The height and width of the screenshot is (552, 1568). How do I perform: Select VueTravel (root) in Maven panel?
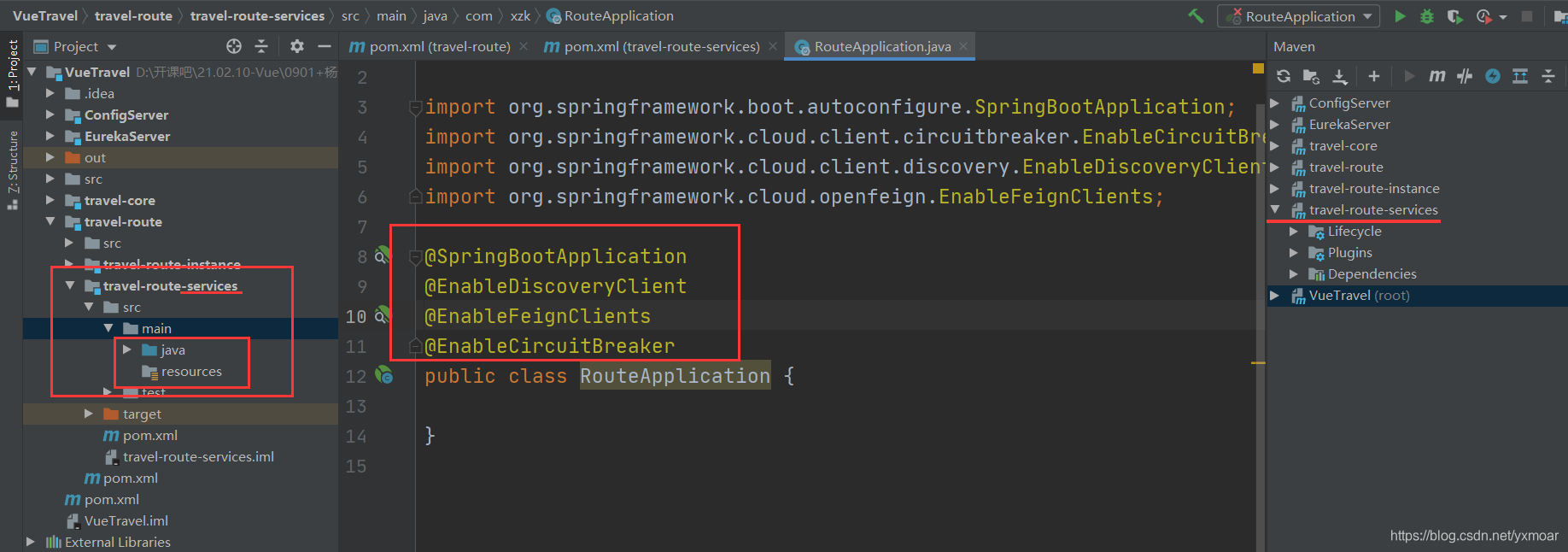(x=1359, y=296)
